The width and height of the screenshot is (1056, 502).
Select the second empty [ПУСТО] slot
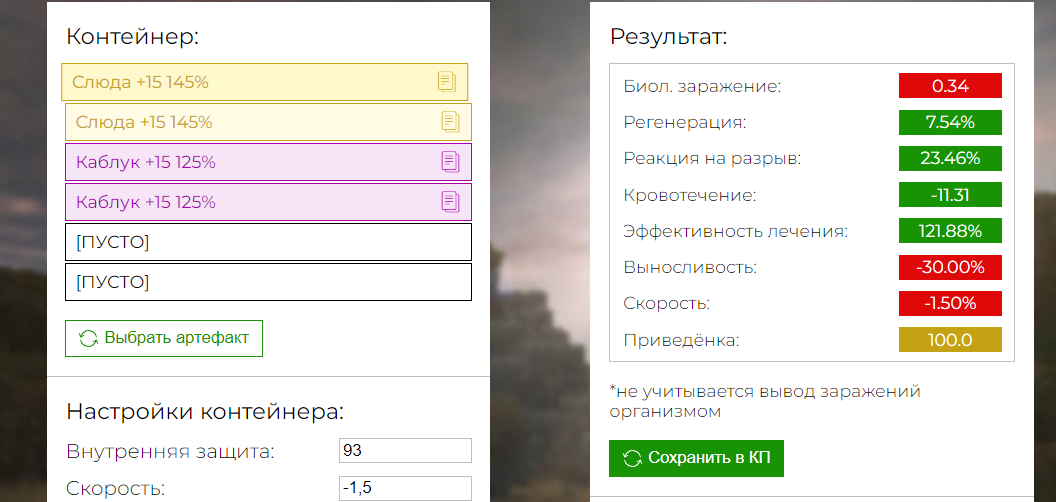269,282
